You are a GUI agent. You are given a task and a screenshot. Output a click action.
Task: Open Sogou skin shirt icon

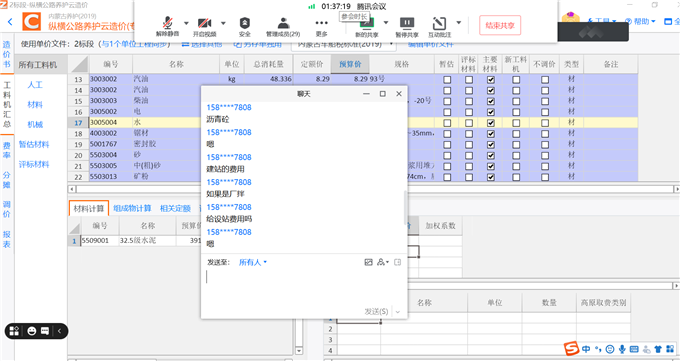658,349
